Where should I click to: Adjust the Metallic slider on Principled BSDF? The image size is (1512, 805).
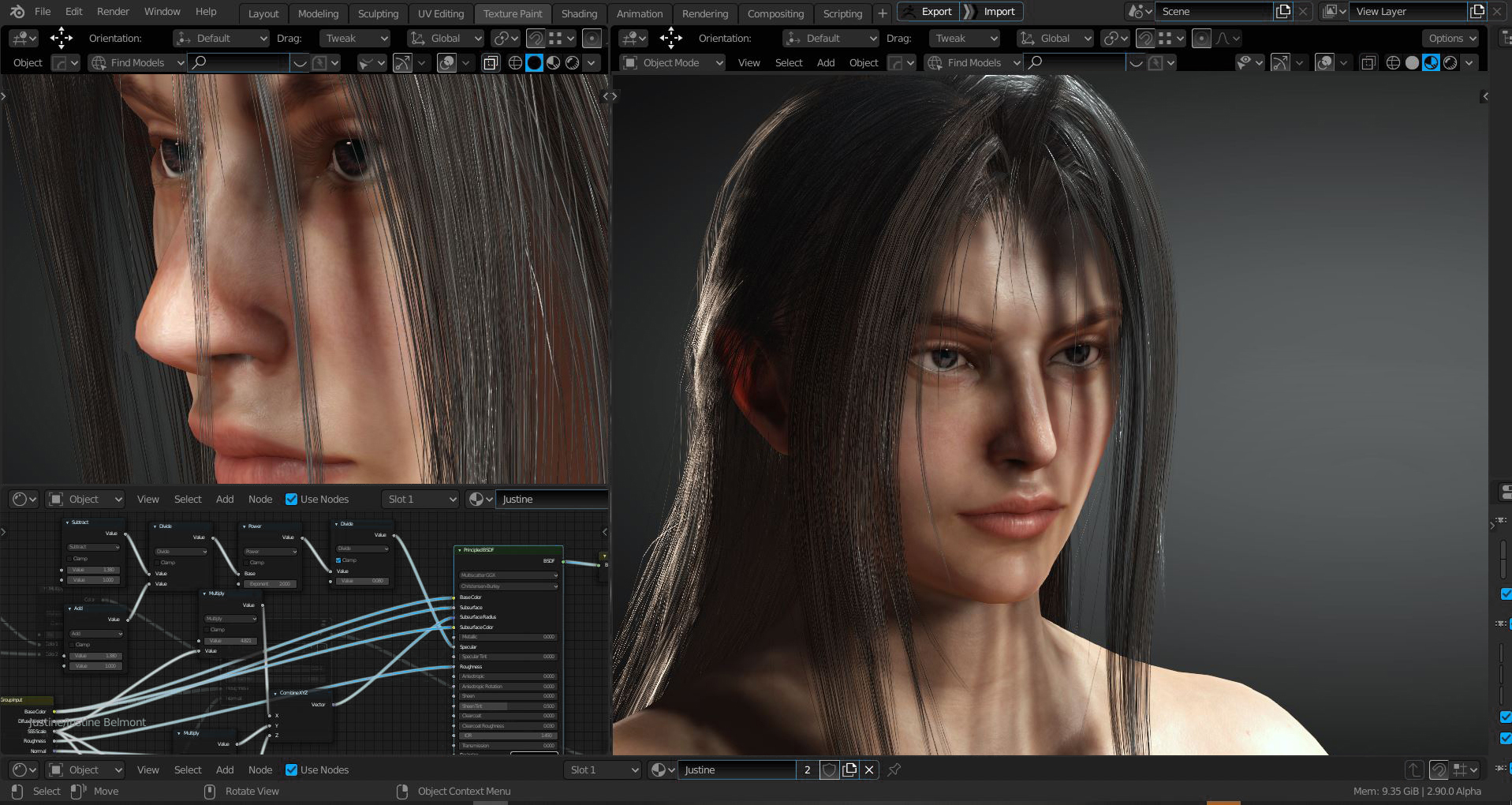click(508, 637)
